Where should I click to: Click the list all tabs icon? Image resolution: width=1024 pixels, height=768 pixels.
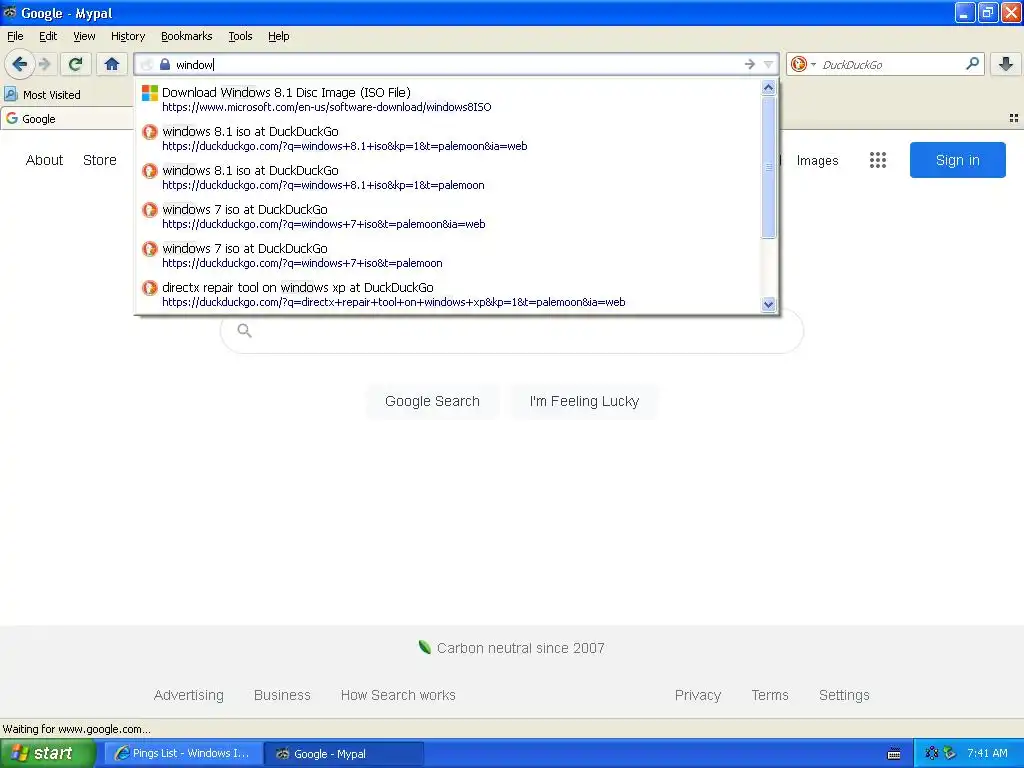(x=1014, y=118)
